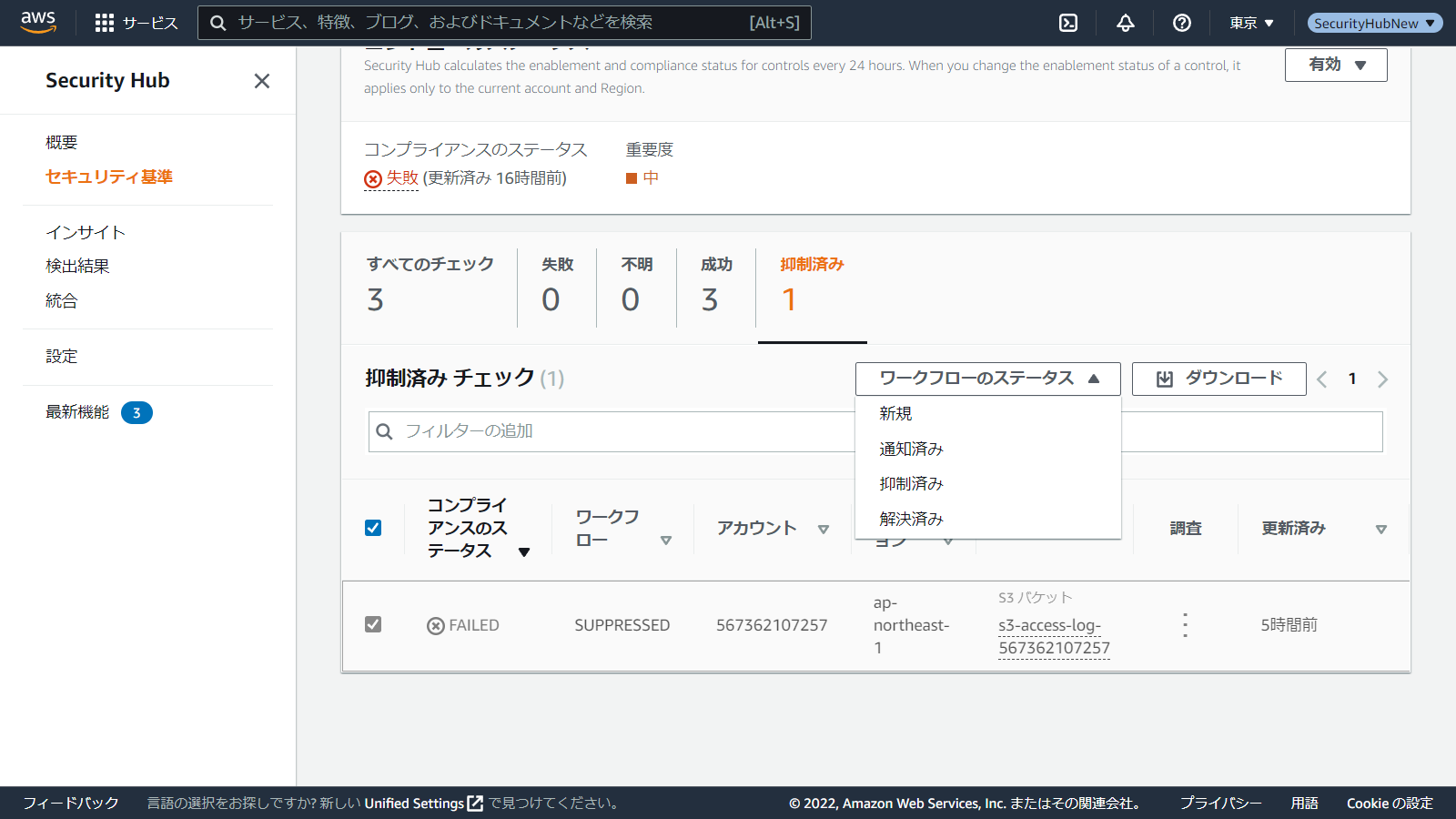Select 解決済み from the workflow menu
Image resolution: width=1456 pixels, height=819 pixels.
coord(911,519)
